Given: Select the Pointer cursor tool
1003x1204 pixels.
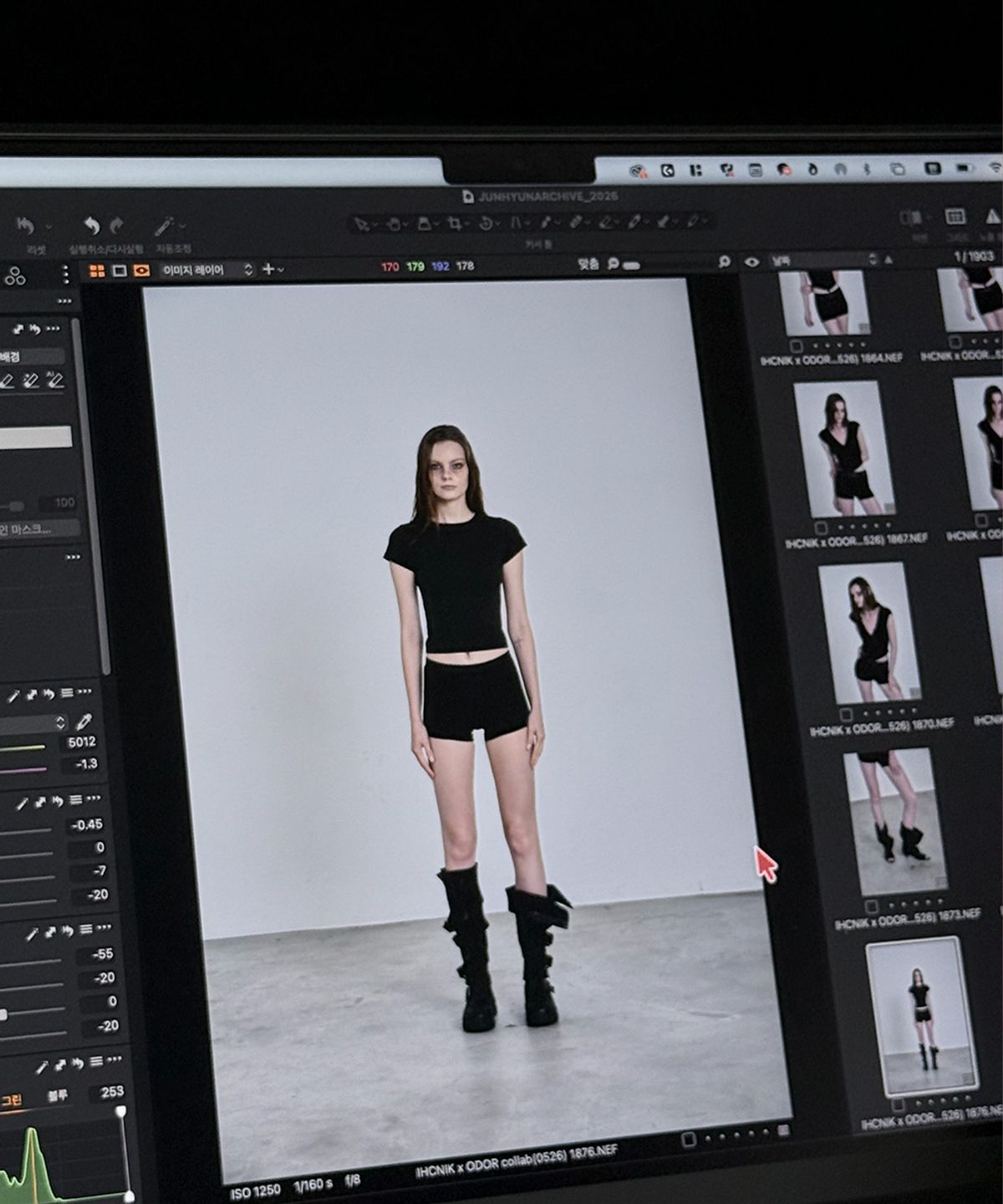Looking at the screenshot, I should [361, 224].
